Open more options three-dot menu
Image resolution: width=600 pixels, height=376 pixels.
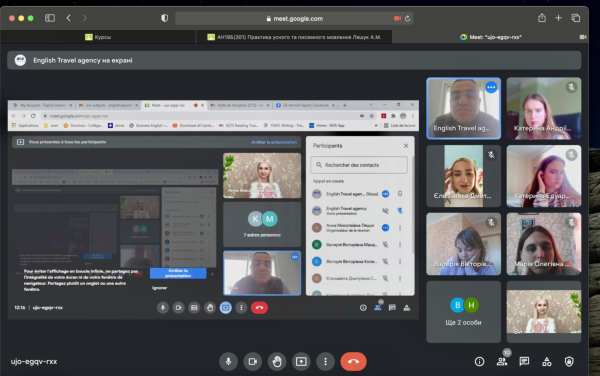[x=326, y=361]
